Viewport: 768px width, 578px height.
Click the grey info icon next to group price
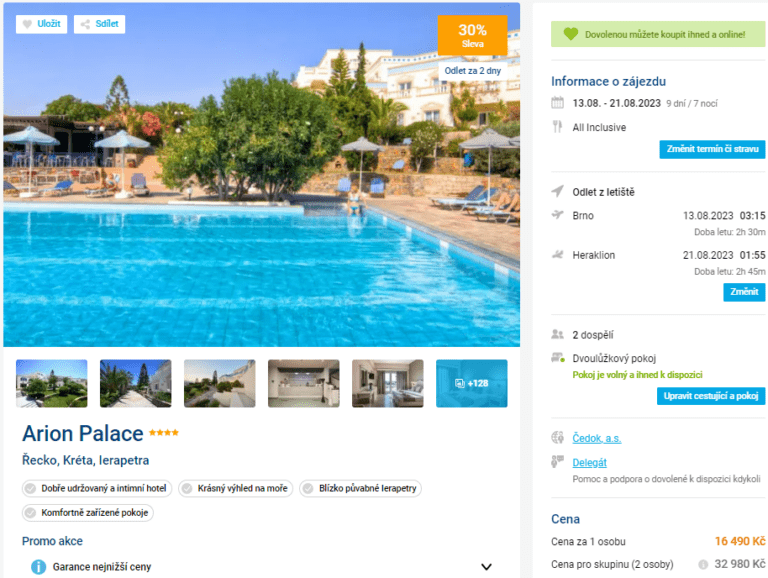pyautogui.click(x=703, y=564)
